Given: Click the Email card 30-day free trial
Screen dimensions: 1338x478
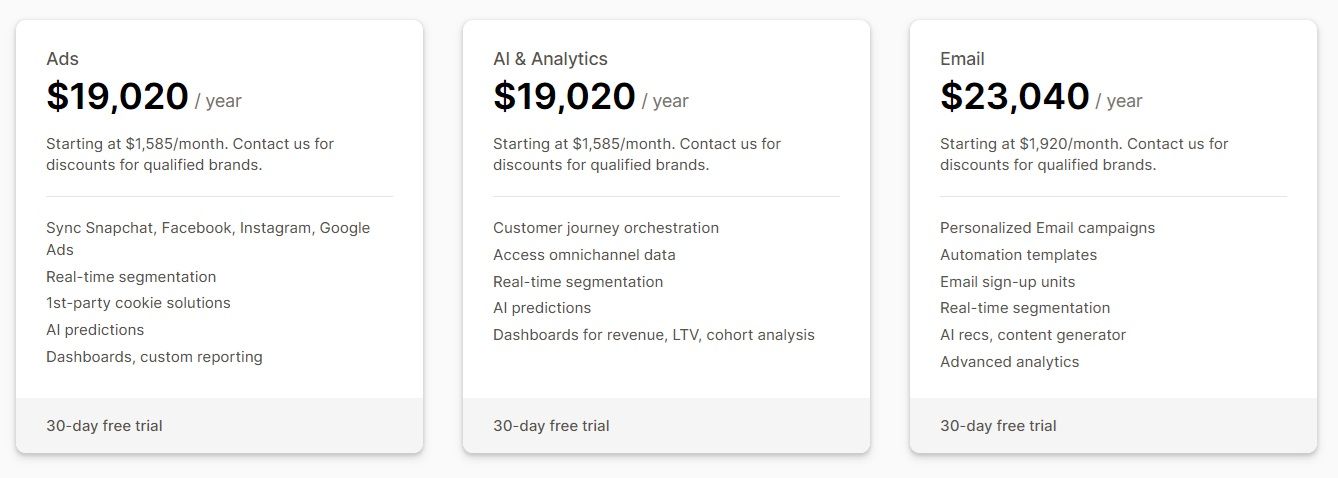Looking at the screenshot, I should pyautogui.click(x=998, y=426).
